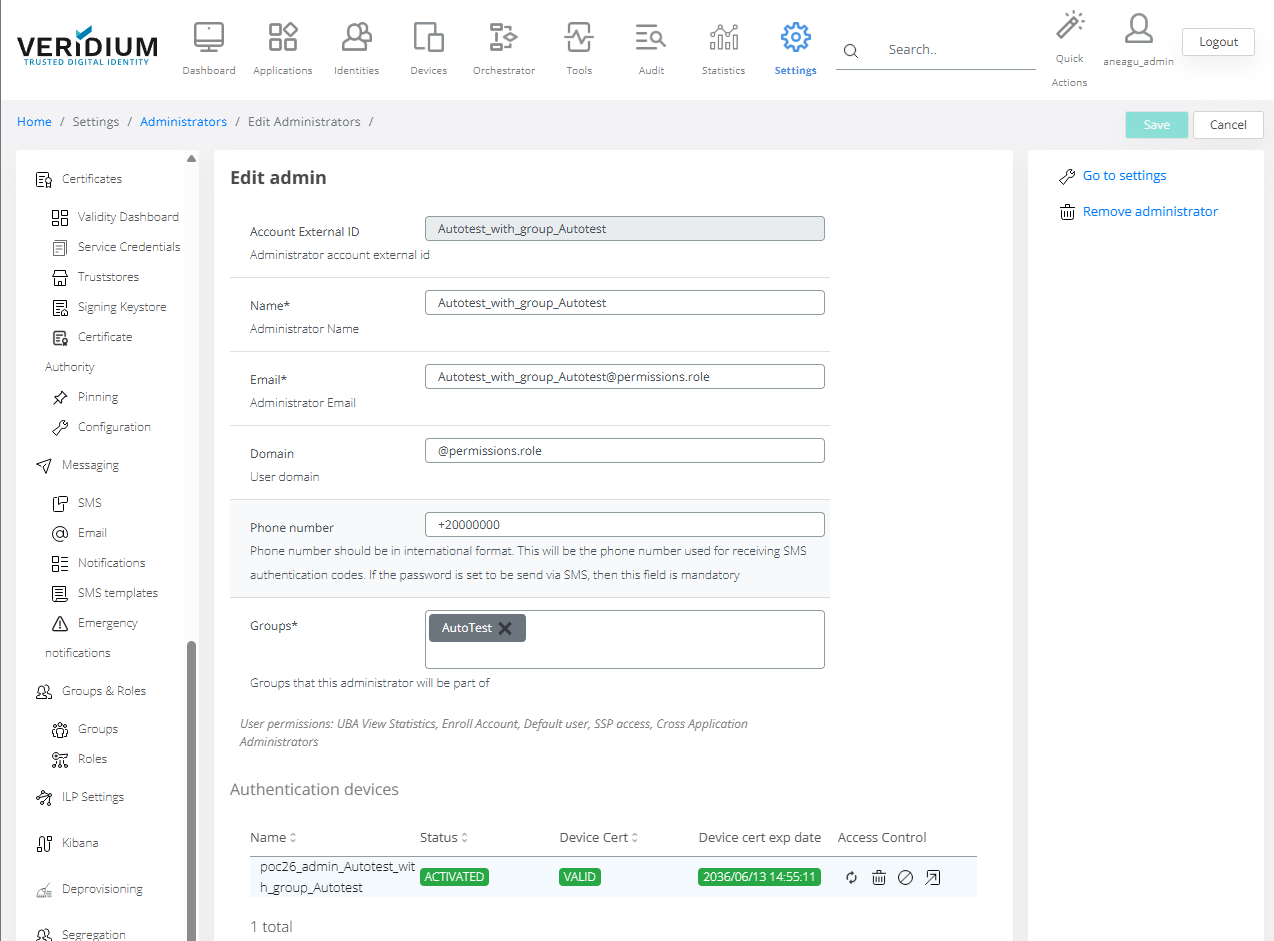The height and width of the screenshot is (941, 1274).
Task: Open the aneagu_admin user profile icon
Action: 1138,29
